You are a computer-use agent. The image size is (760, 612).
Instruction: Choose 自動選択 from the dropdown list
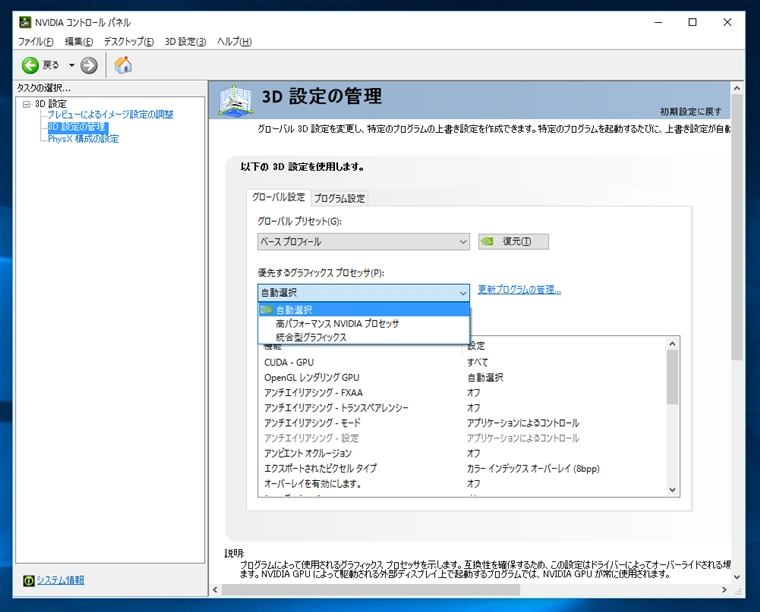364,310
